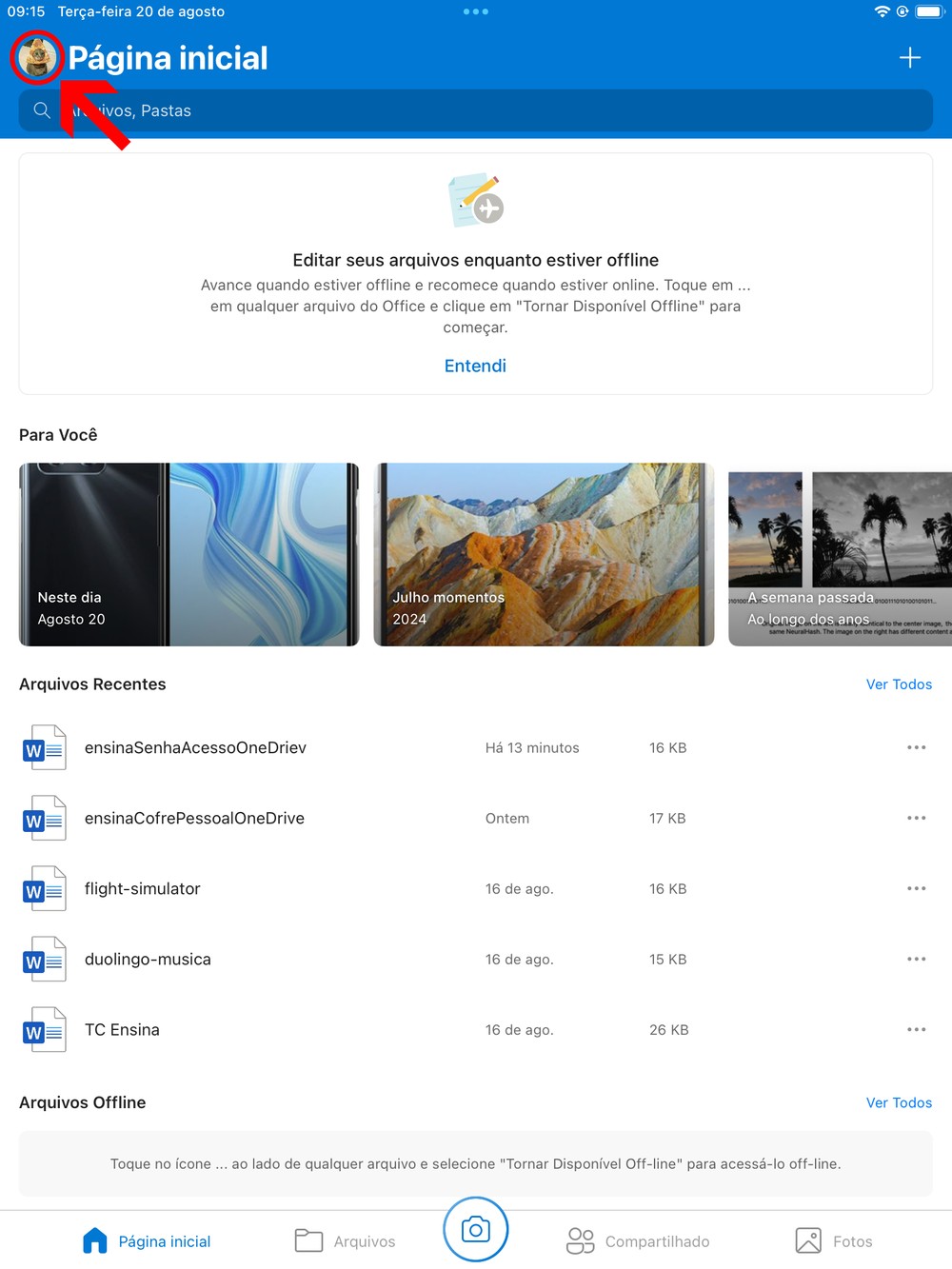Tap the Wi-Fi status icon
952x1269 pixels.
882,11
